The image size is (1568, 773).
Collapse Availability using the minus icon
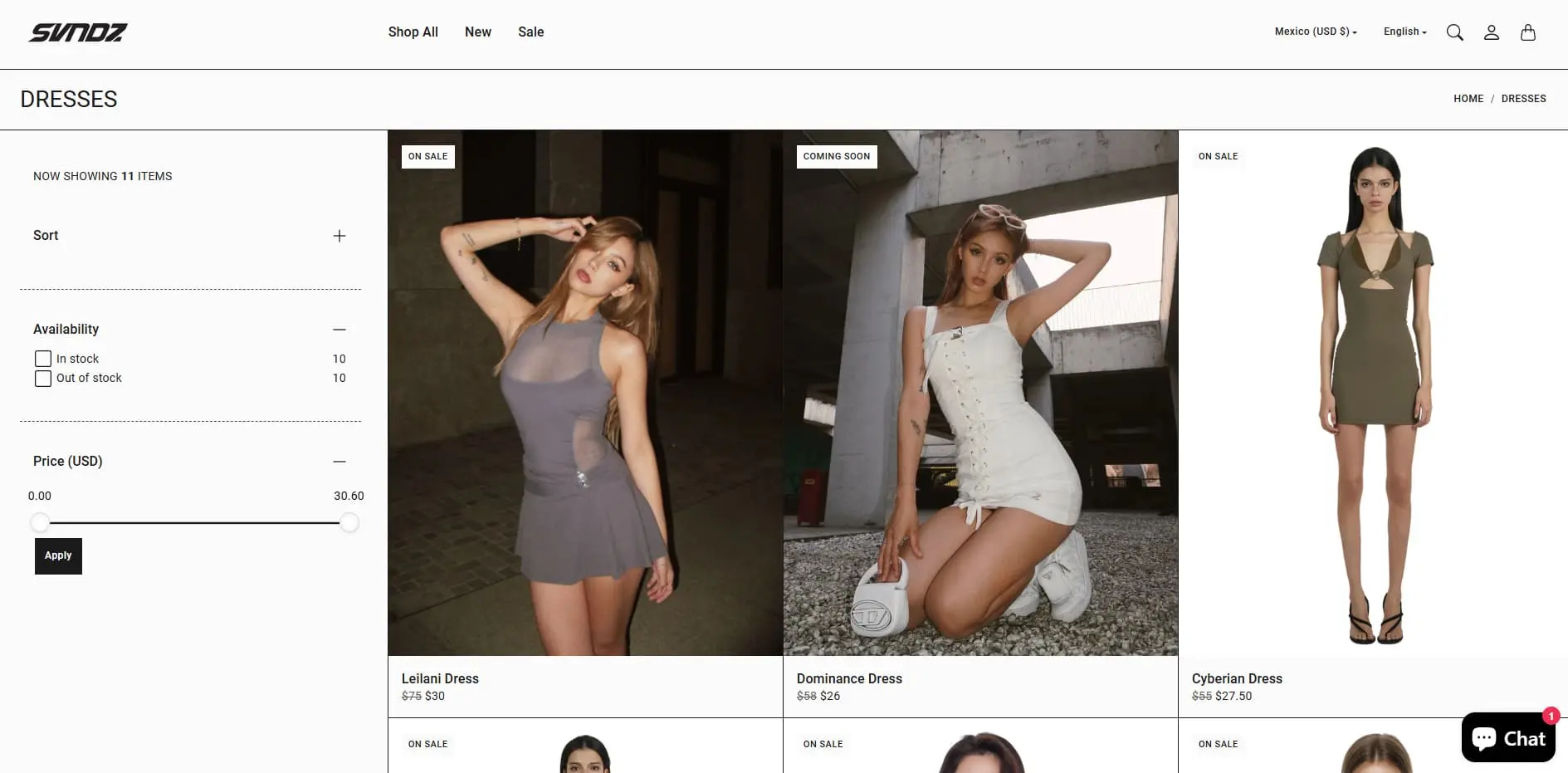[339, 330]
